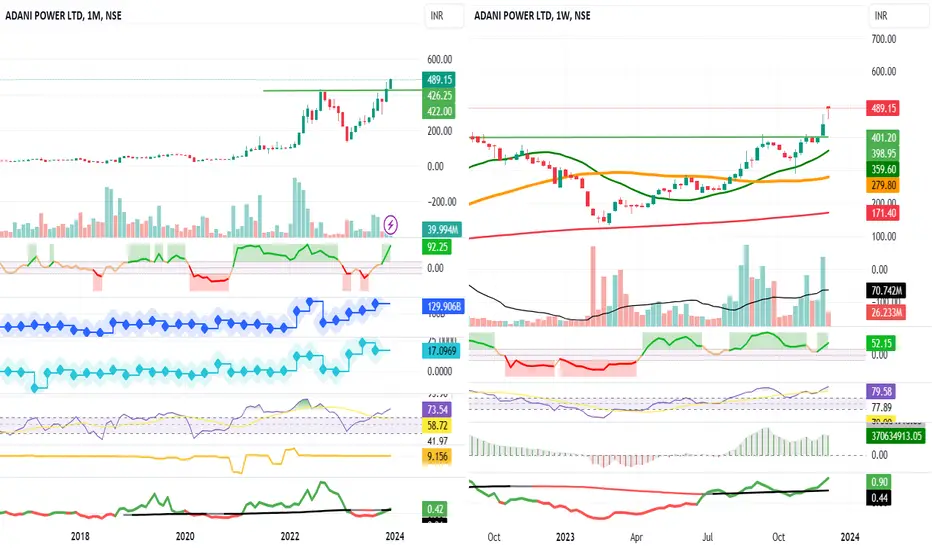This screenshot has width=932, height=550.
Task: Click the 77.89 scale value
Action: [x=881, y=407]
